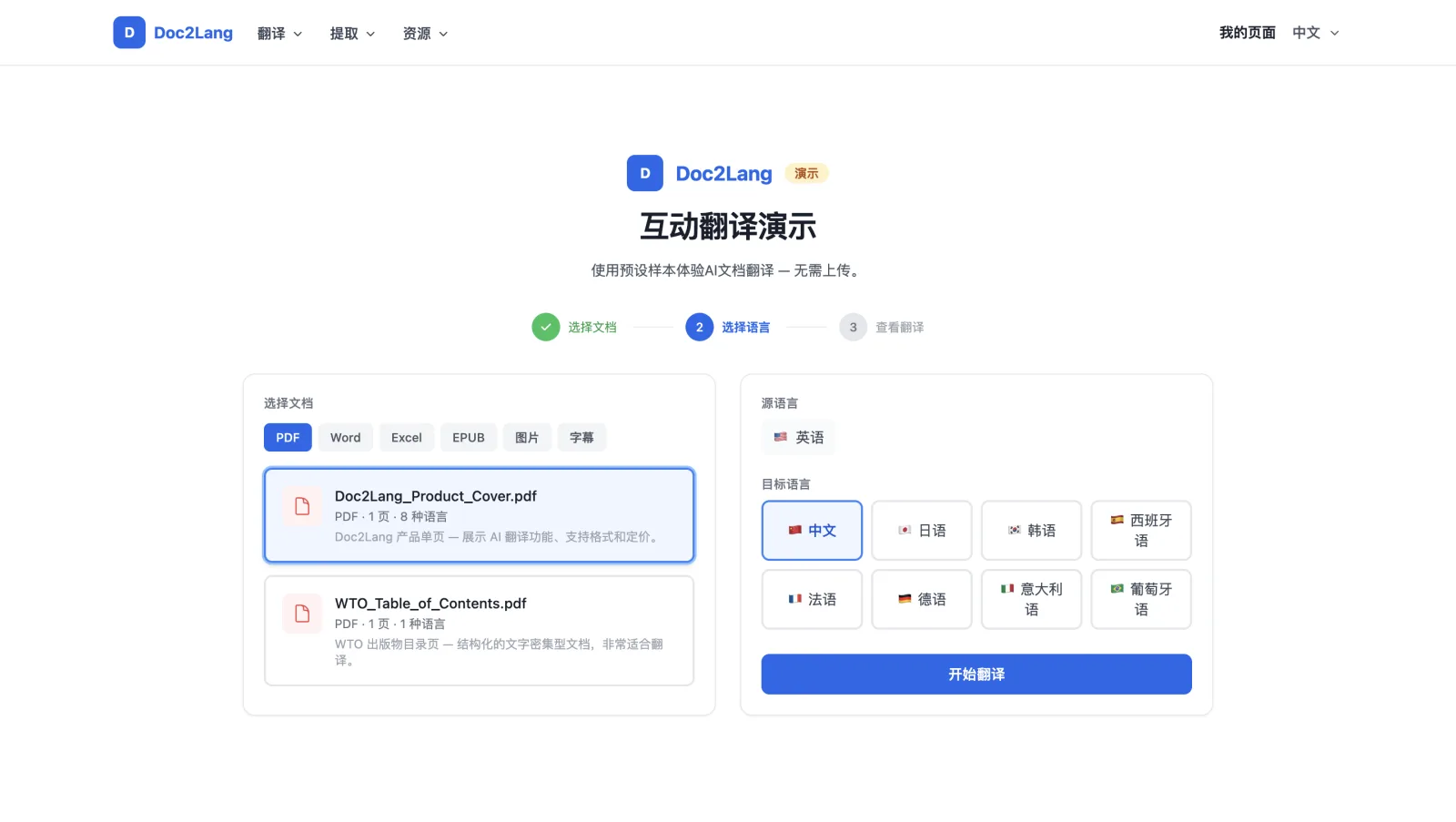Open 我的页面 link
This screenshot has width=1456, height=822.
[1248, 33]
